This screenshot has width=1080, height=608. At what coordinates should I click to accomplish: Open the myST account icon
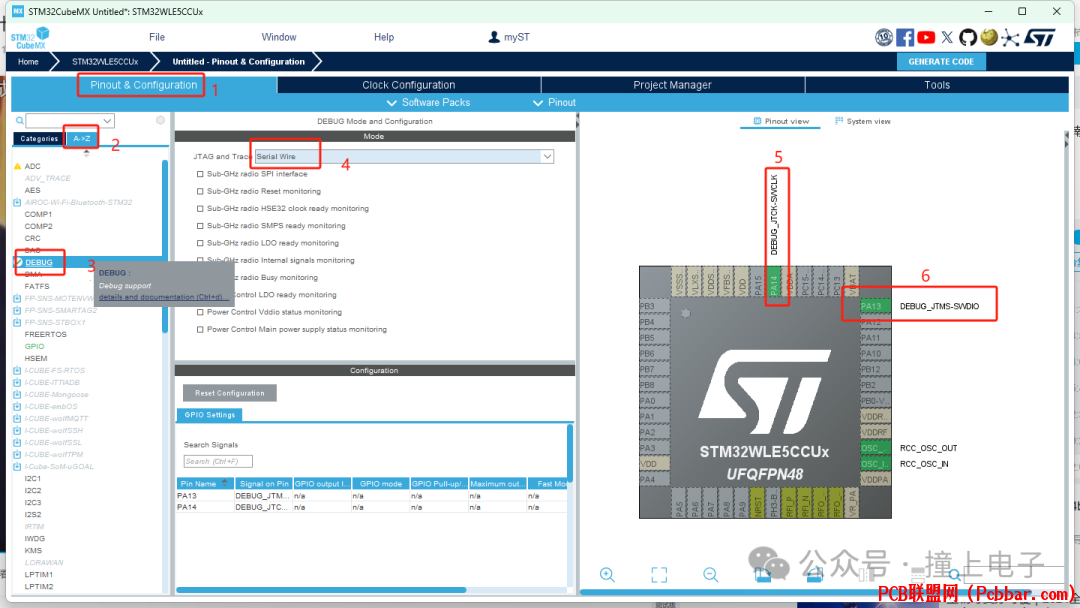tap(494, 37)
